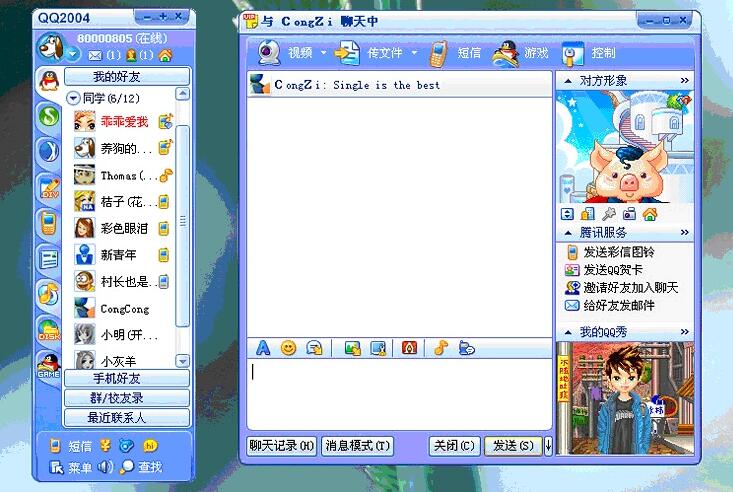Click the 邀请好友加入聊天 link
This screenshot has height=492, width=733.
tap(631, 288)
